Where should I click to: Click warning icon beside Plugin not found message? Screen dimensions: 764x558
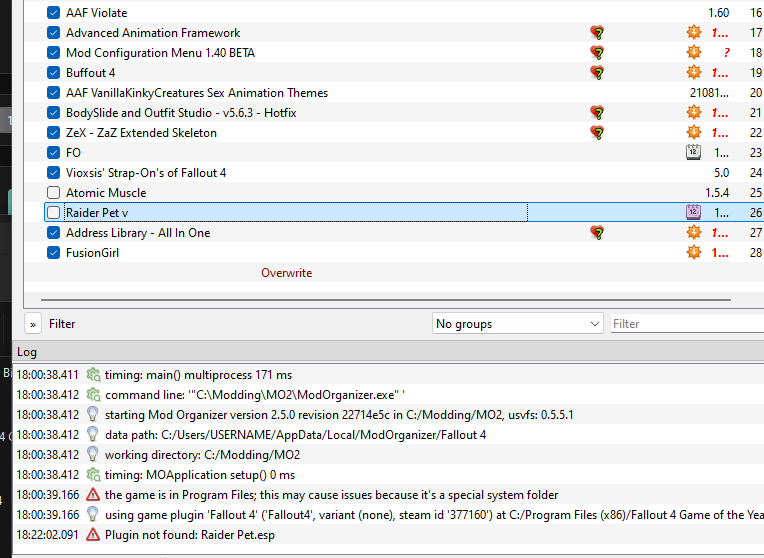93,535
